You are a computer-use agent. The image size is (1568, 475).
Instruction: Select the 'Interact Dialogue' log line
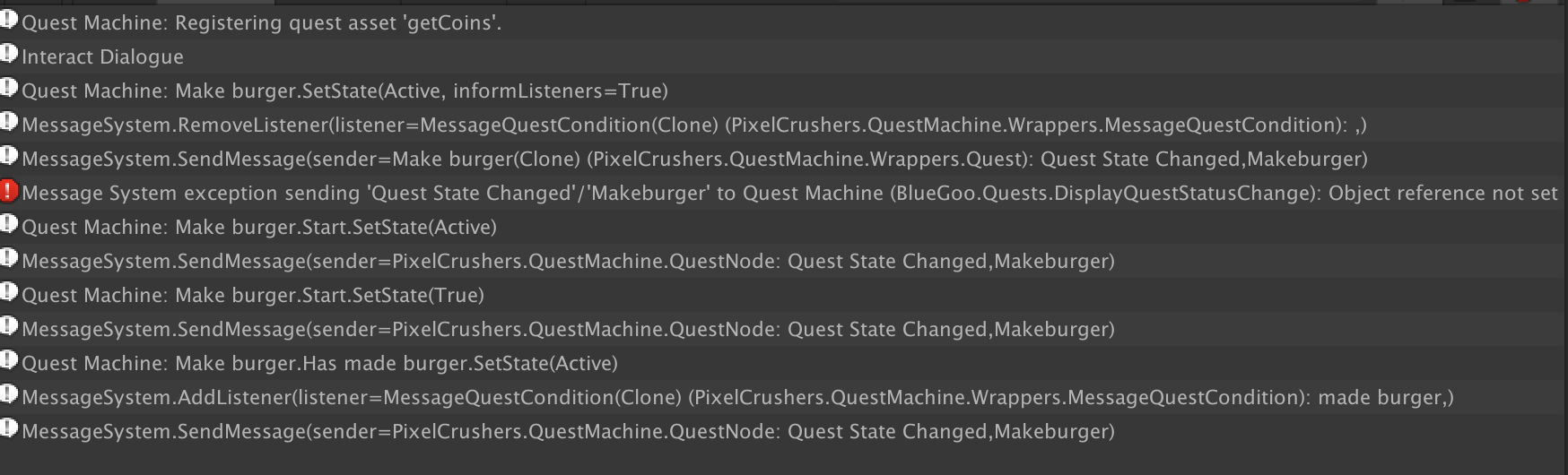[x=102, y=57]
